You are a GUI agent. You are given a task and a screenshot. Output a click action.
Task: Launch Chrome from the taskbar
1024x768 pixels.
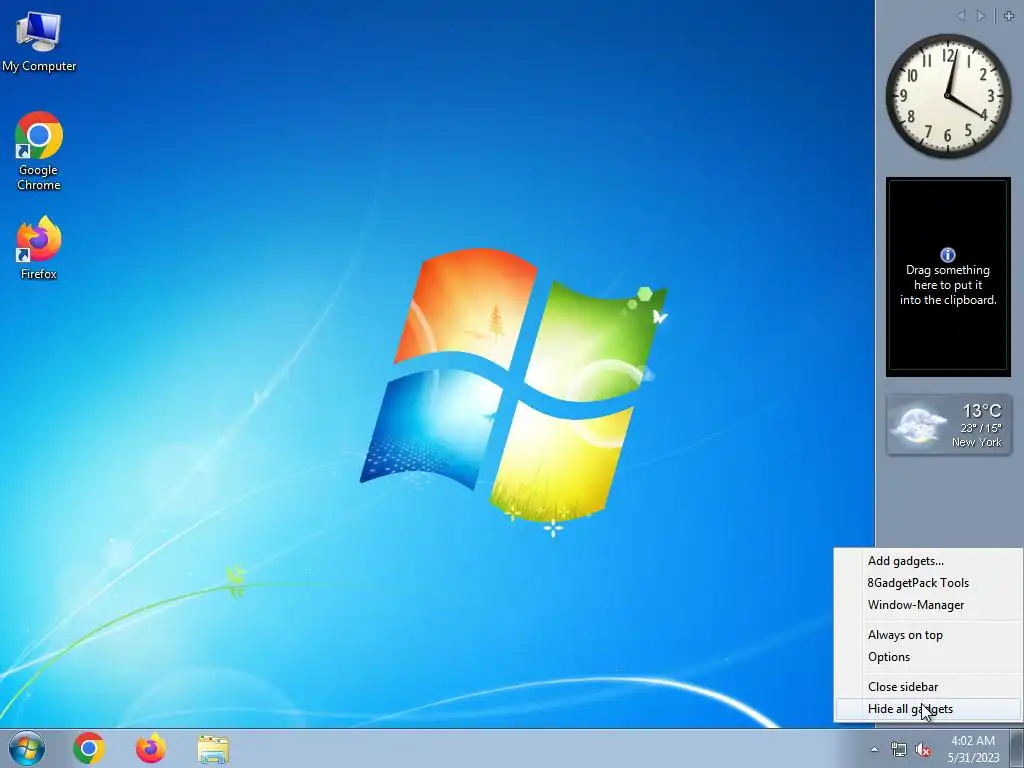(x=89, y=748)
